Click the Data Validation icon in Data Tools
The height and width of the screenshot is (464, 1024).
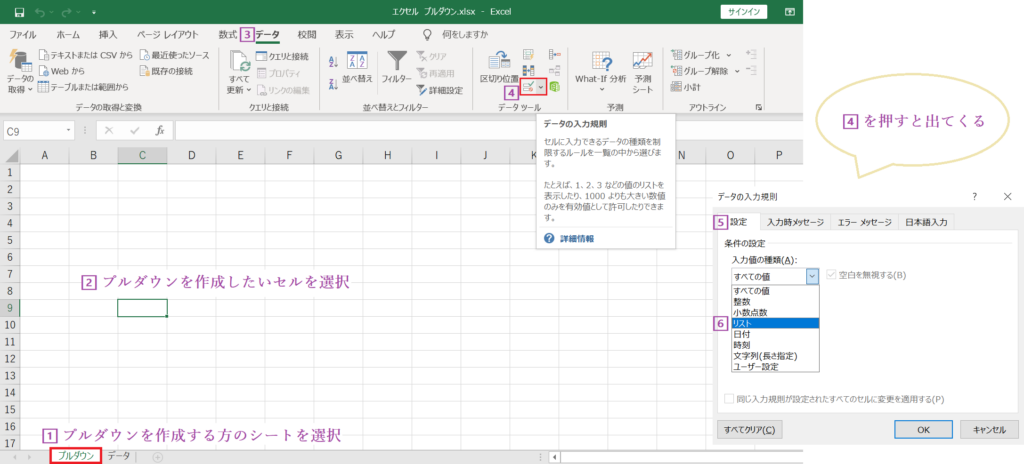click(528, 87)
